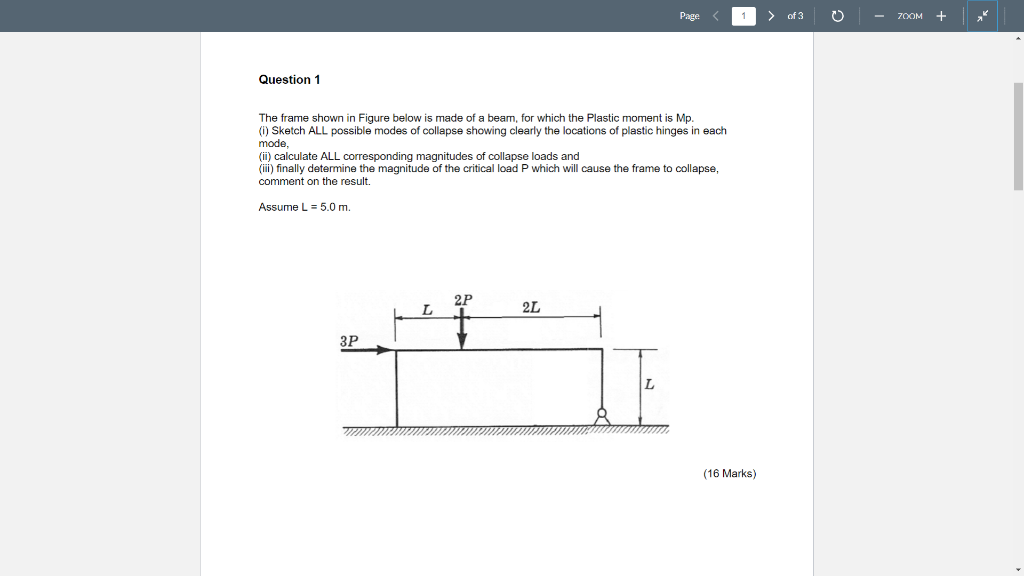The height and width of the screenshot is (576, 1024).
Task: Click the '2P' load label in figure
Action: tap(463, 300)
